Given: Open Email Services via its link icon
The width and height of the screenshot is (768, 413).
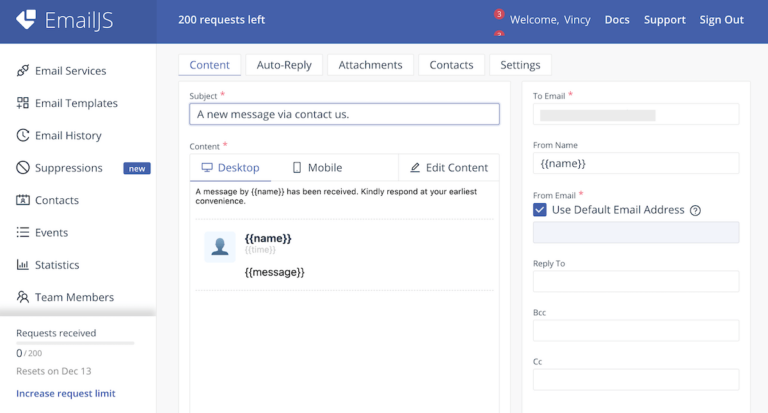Looking at the screenshot, I should pyautogui.click(x=23, y=71).
